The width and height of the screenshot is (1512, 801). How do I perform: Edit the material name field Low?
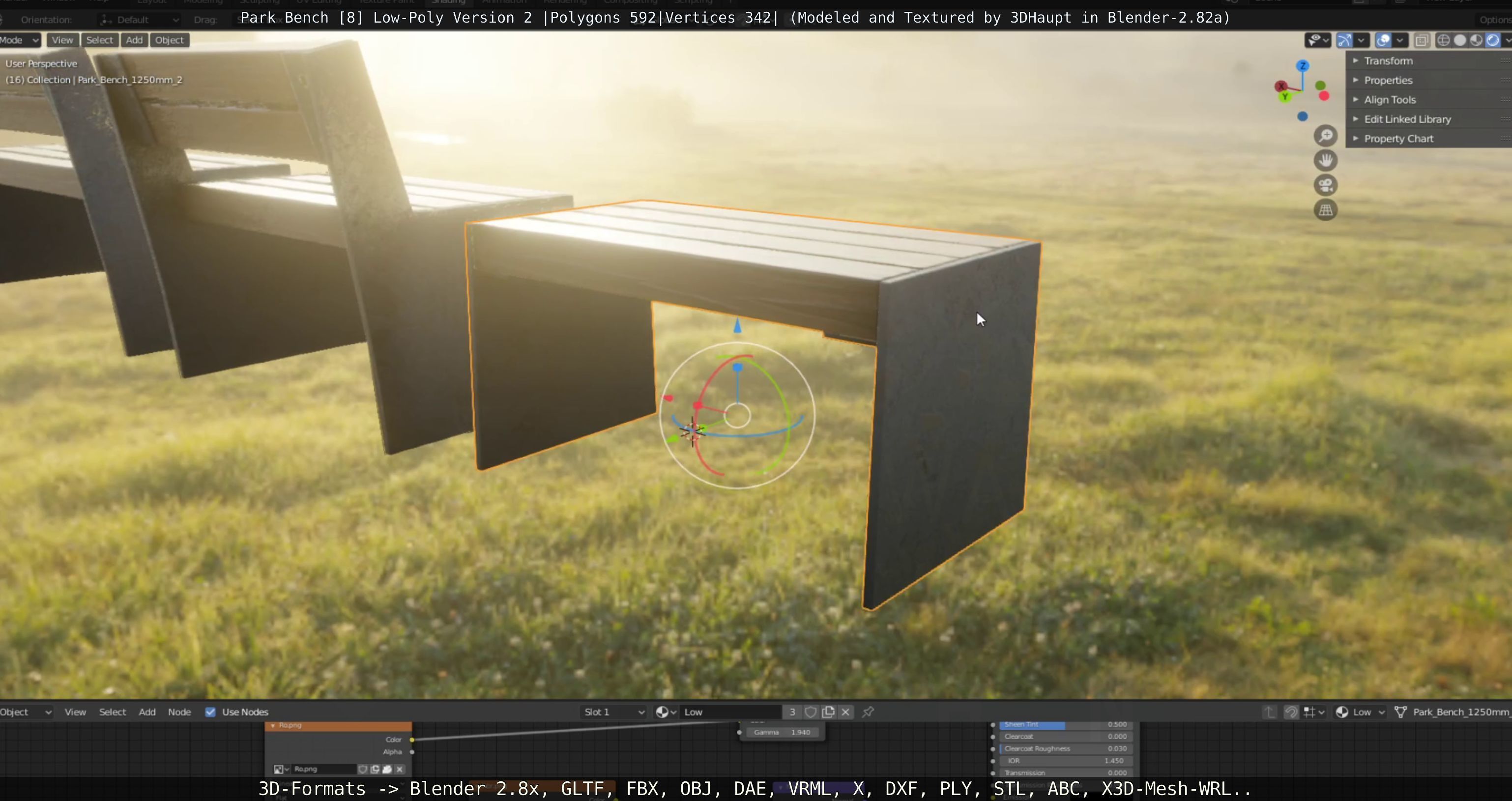[731, 712]
